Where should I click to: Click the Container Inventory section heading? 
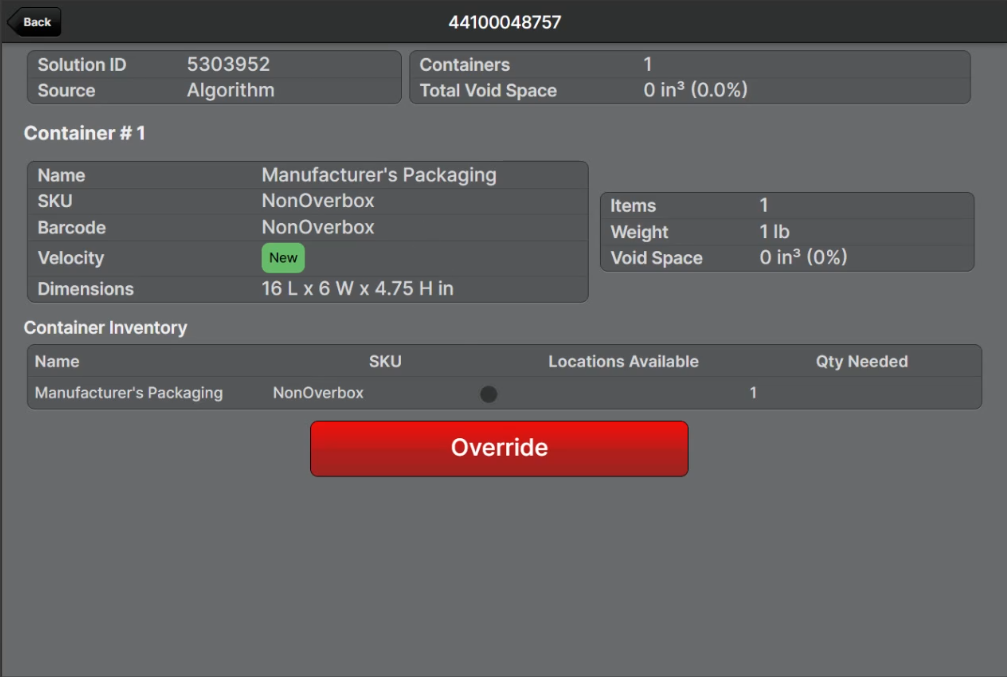(105, 328)
